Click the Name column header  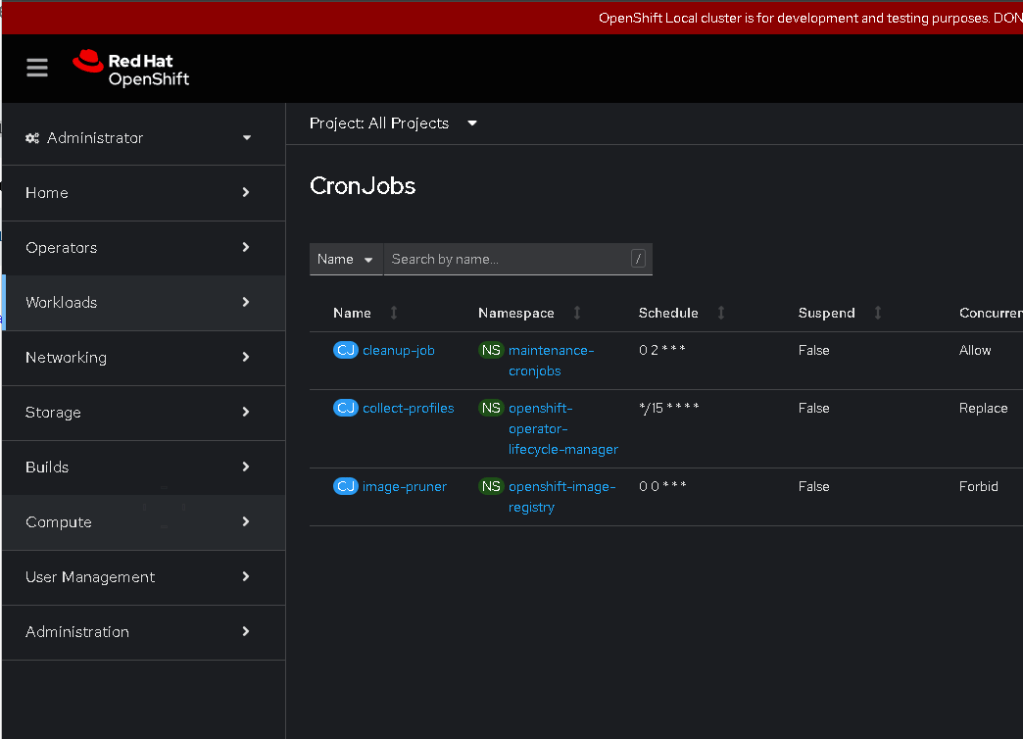click(x=352, y=313)
